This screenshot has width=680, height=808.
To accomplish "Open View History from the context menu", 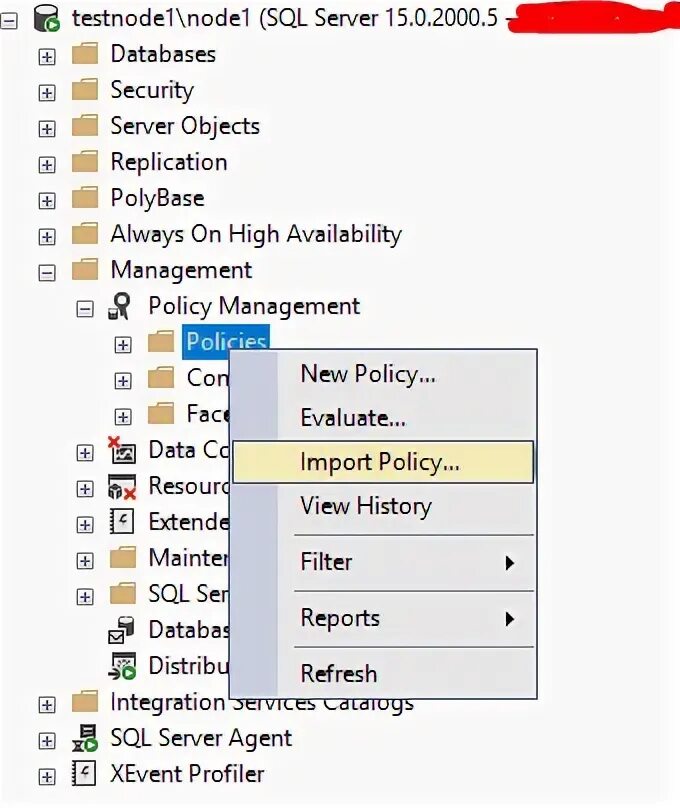I will (366, 506).
